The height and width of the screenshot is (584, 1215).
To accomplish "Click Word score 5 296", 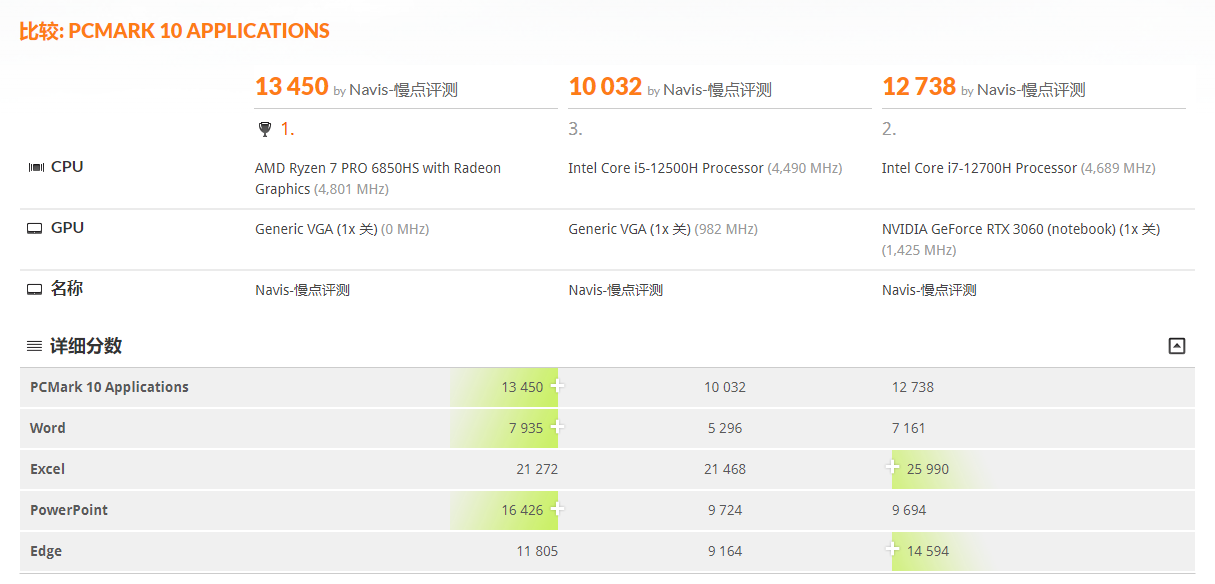I will (725, 428).
